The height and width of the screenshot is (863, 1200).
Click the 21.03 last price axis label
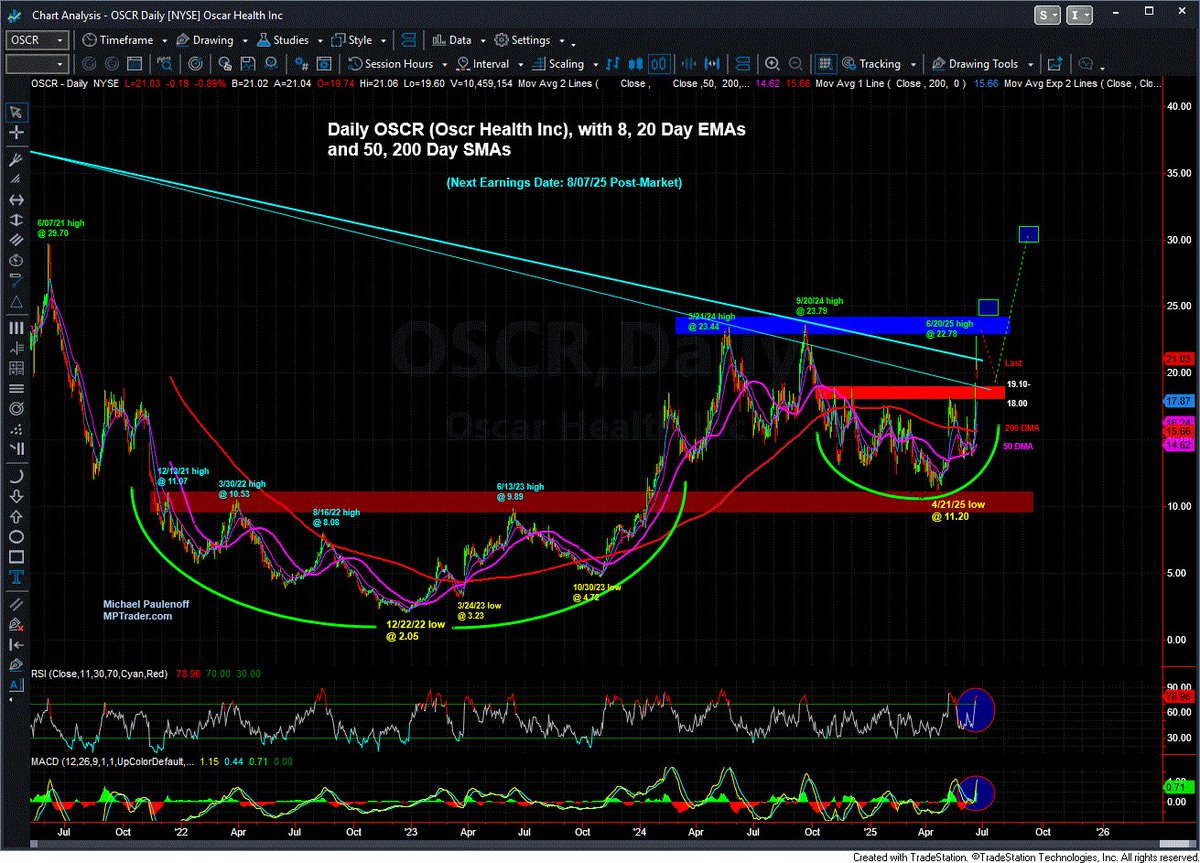point(1180,358)
